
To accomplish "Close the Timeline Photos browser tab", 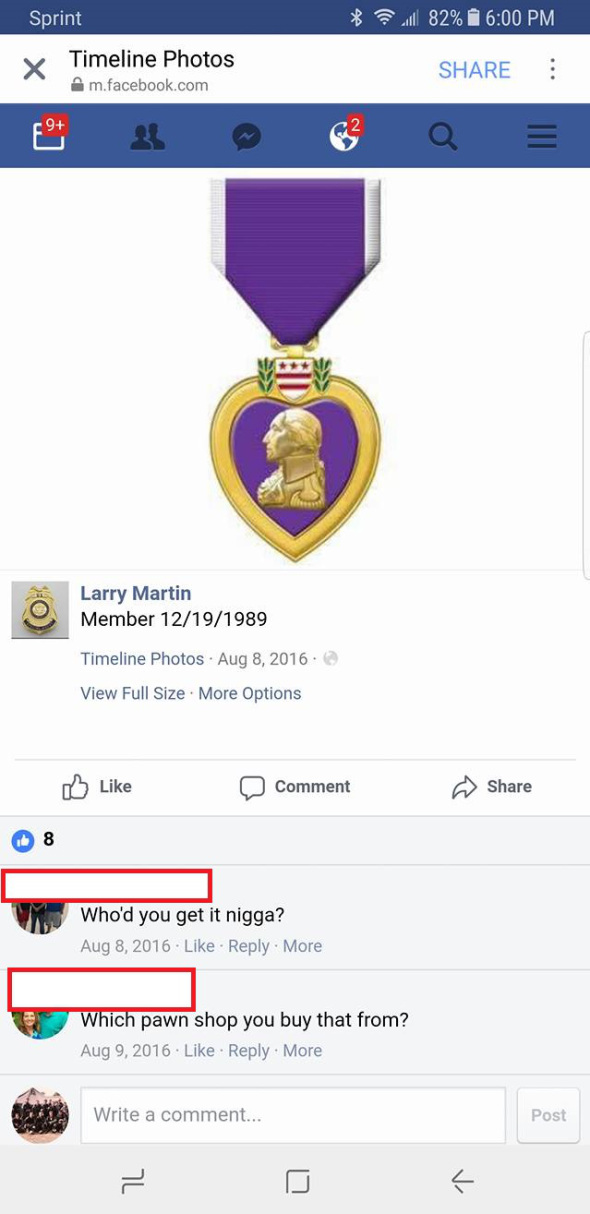I will (x=34, y=69).
